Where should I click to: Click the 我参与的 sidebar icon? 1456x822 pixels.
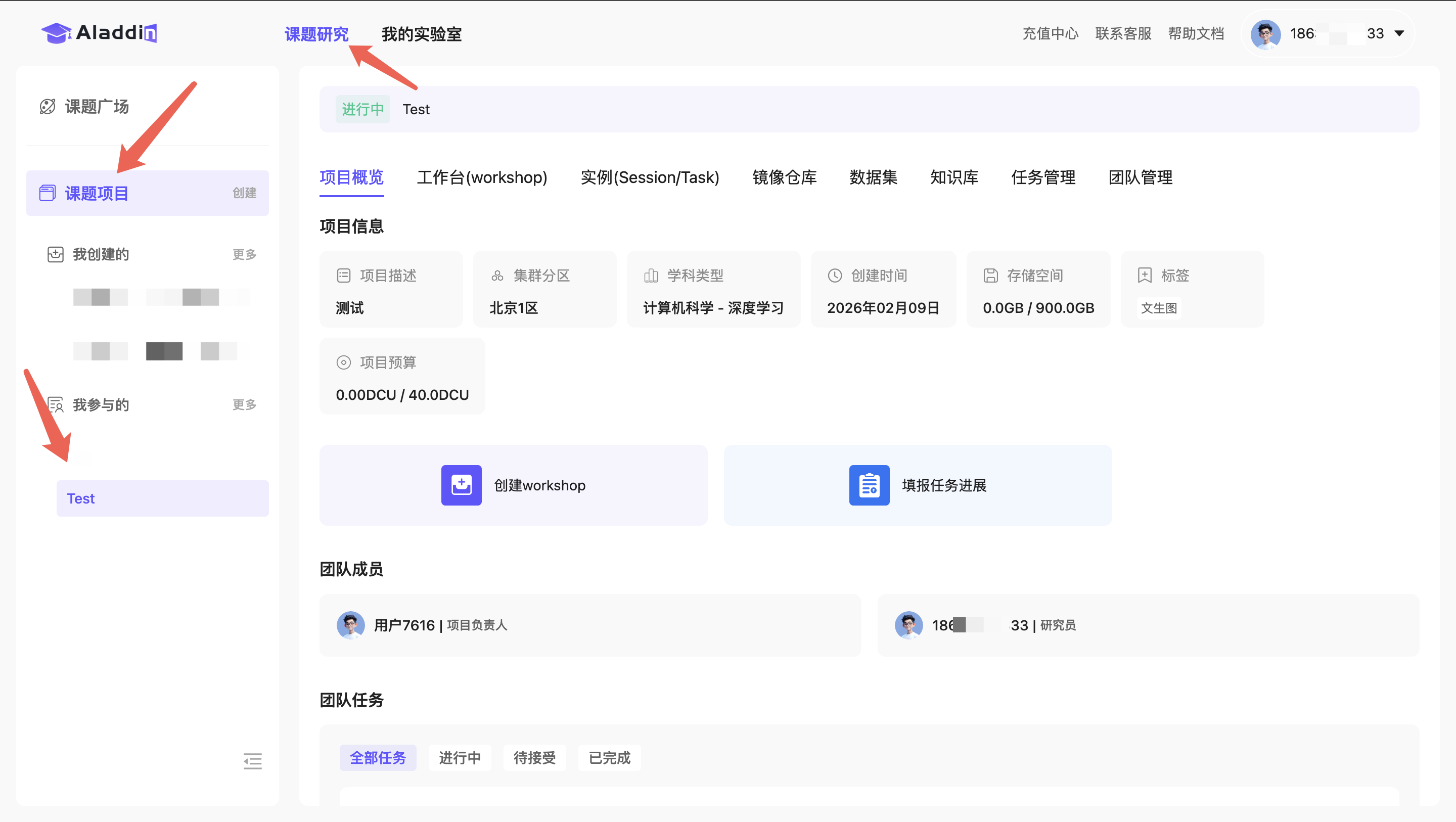click(56, 405)
